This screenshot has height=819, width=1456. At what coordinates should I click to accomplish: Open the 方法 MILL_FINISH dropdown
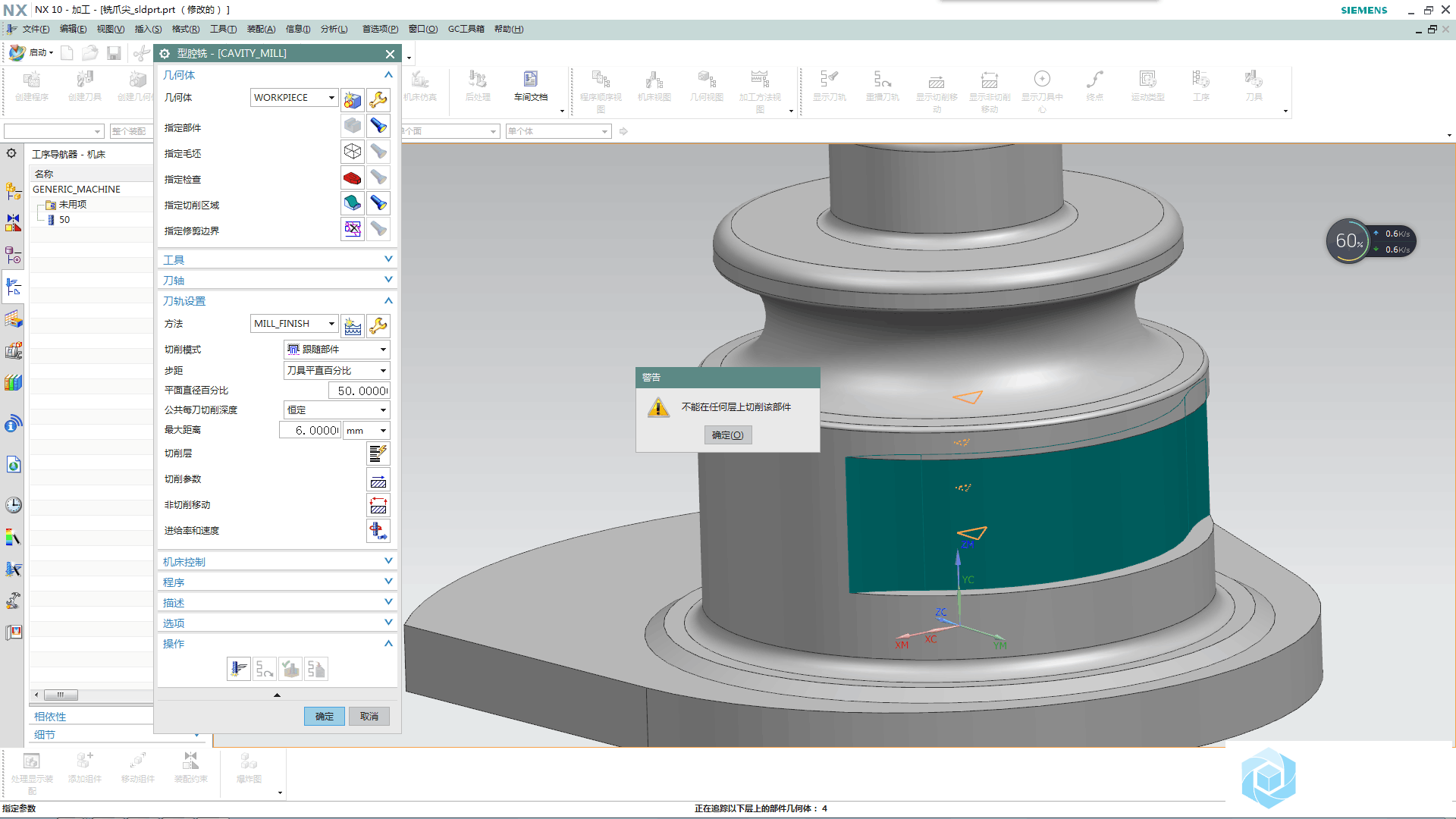pos(294,323)
